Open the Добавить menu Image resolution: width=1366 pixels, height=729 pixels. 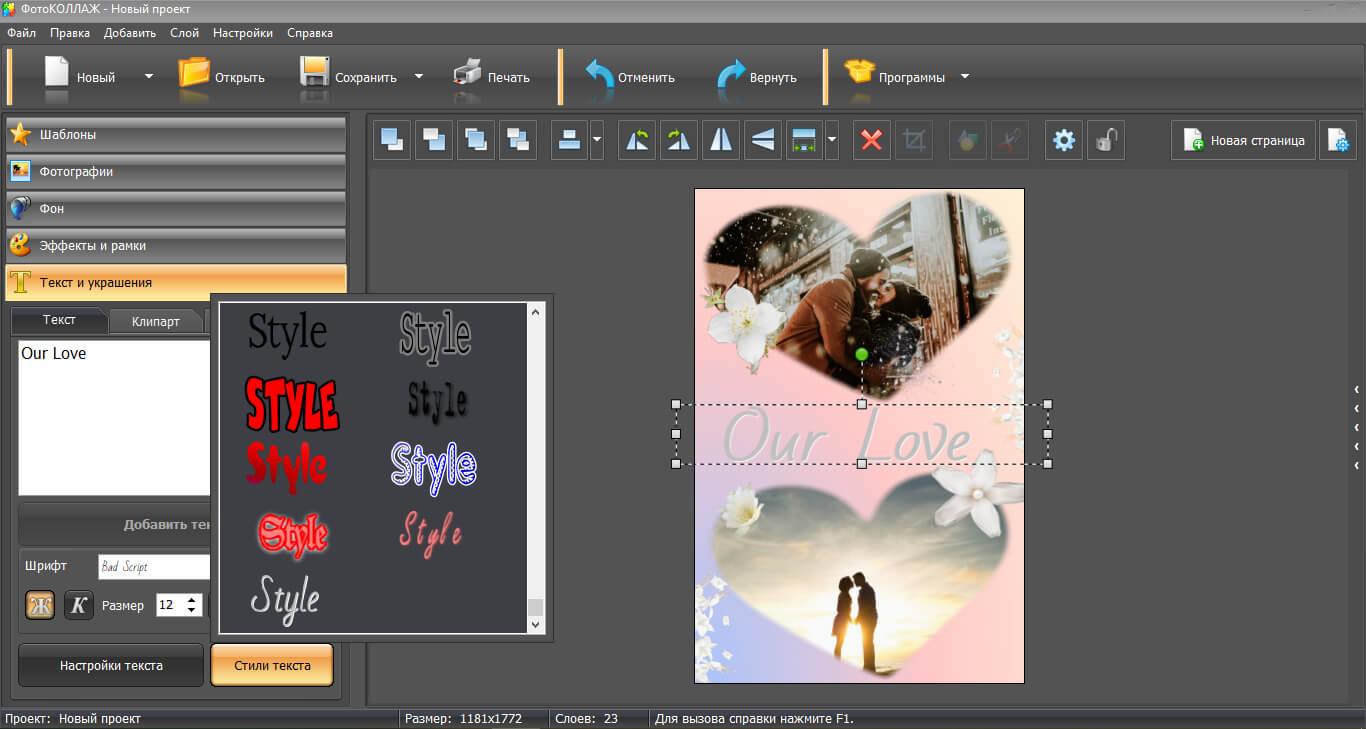(130, 33)
